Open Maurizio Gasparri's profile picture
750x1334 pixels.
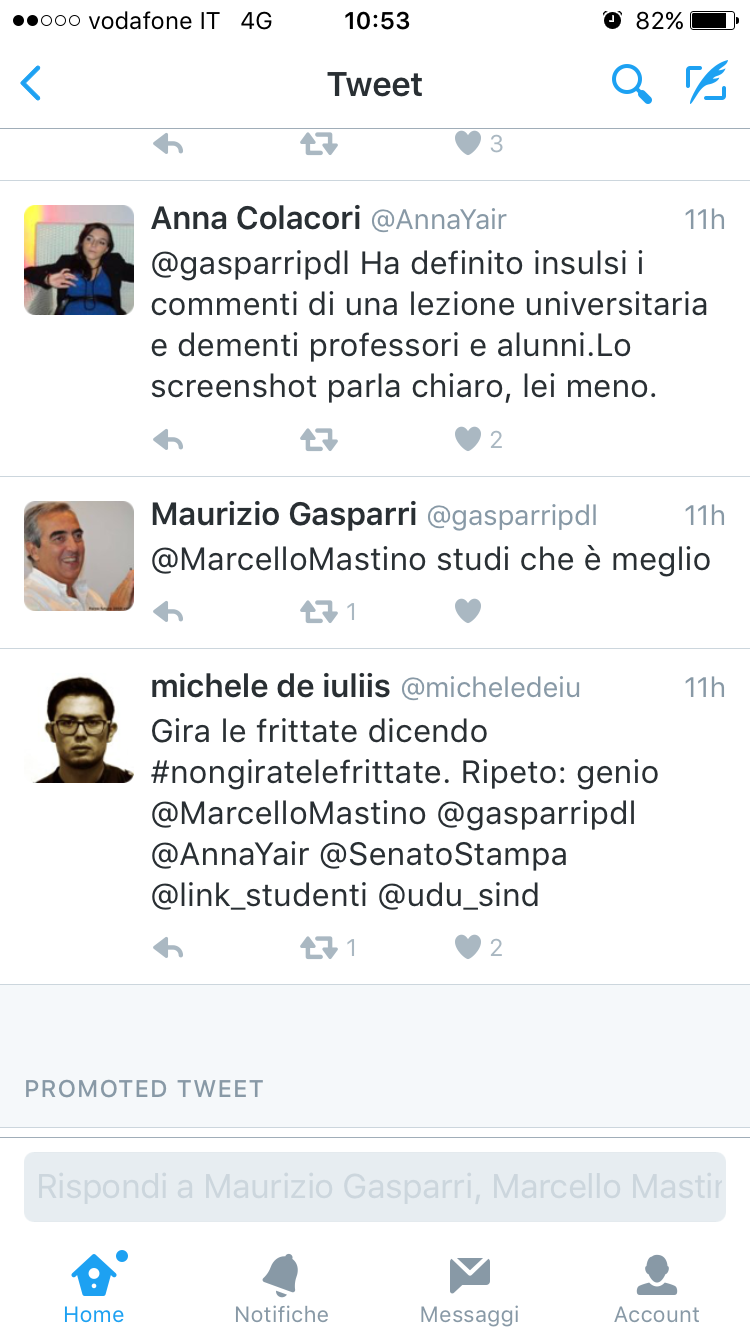coord(79,556)
